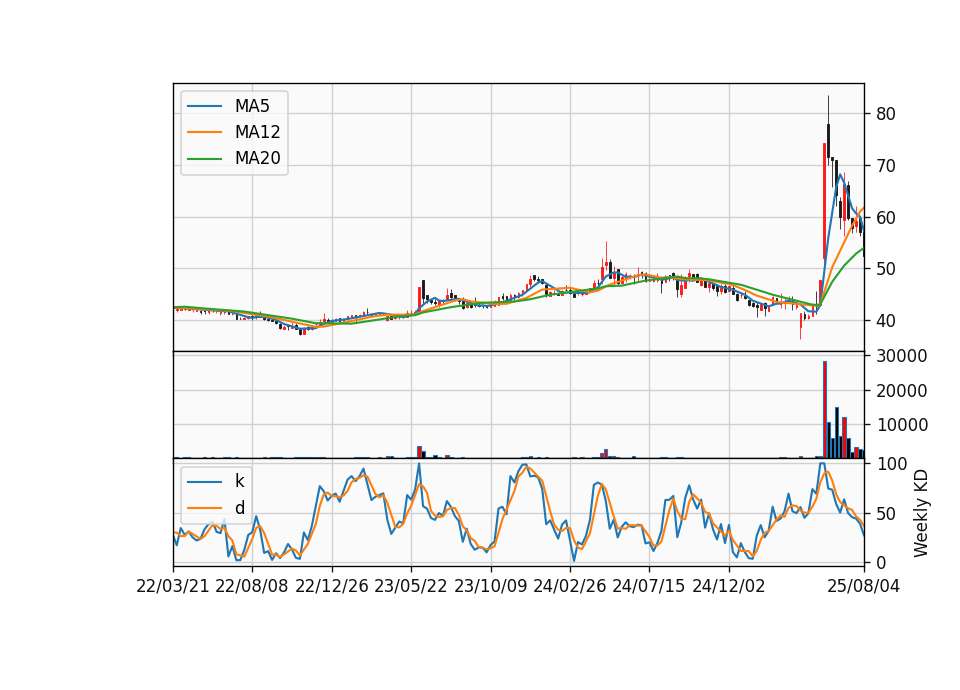
Task: Click the price axis value 80
Action: click(885, 114)
